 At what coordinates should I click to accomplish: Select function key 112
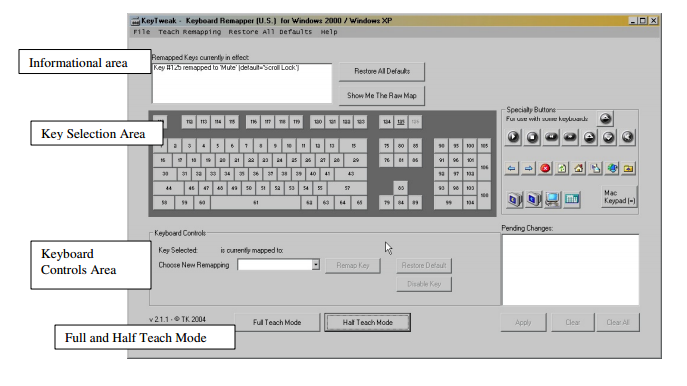pyautogui.click(x=189, y=122)
